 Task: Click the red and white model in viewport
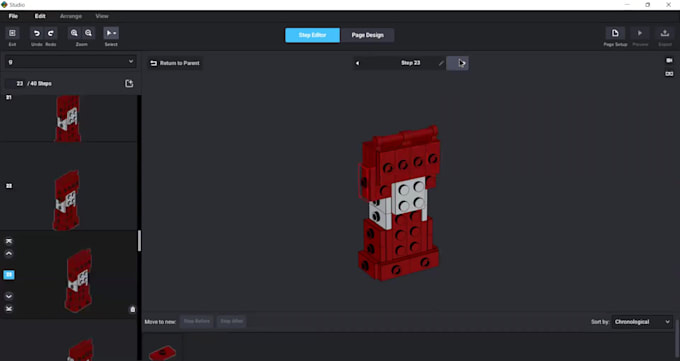(398, 203)
